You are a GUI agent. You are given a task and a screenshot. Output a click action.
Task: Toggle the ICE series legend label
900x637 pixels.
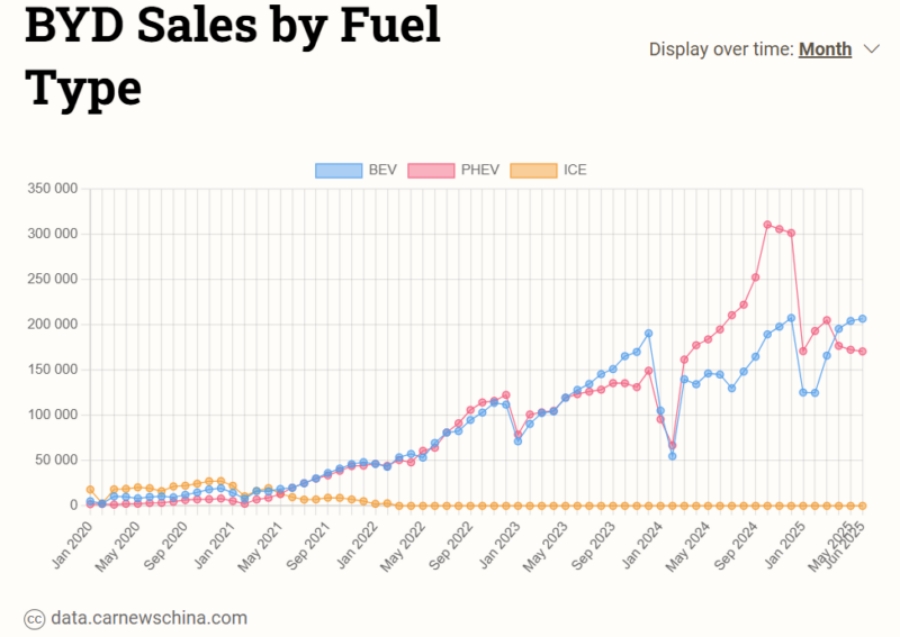(575, 170)
